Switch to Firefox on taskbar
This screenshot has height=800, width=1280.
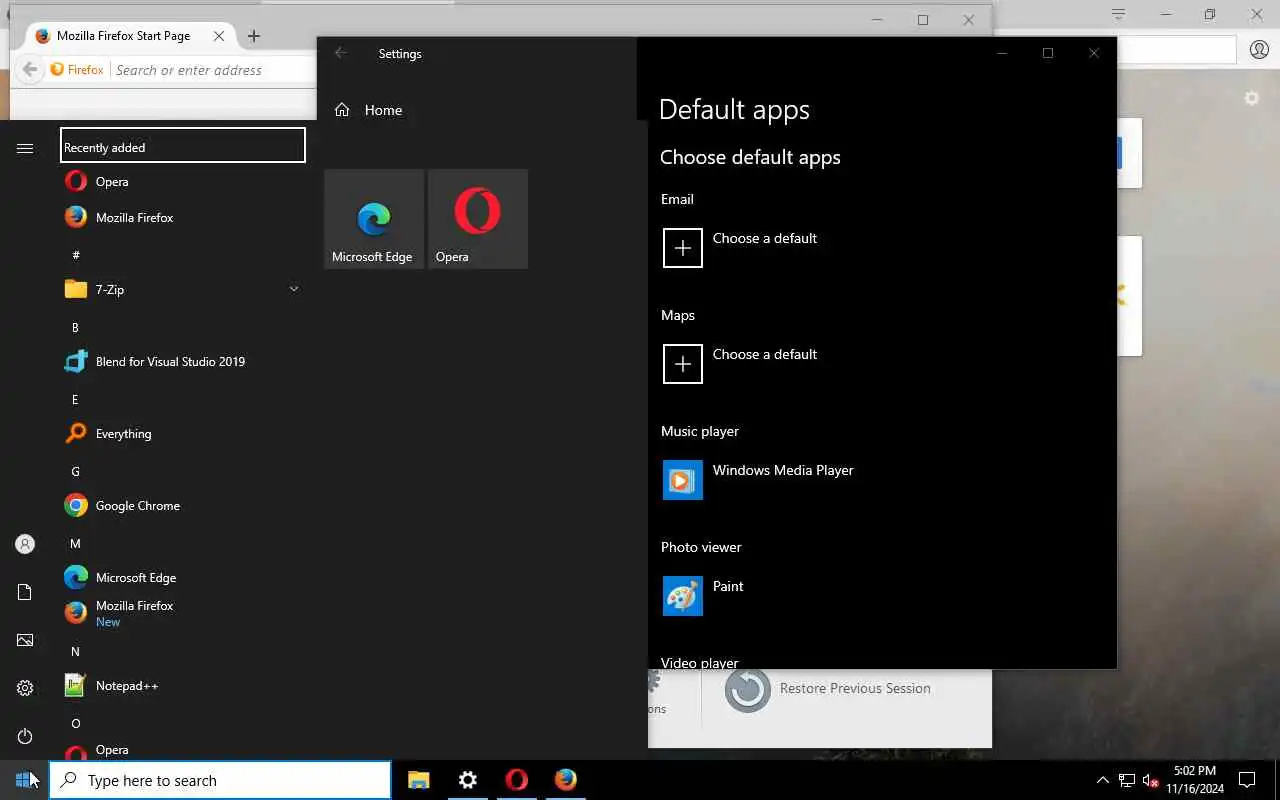tap(566, 780)
